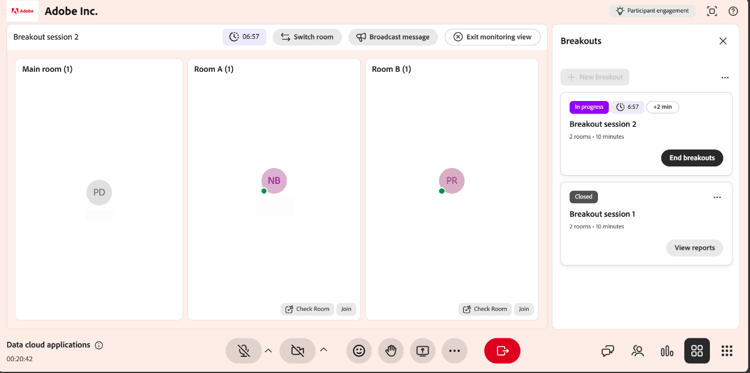
Task: Click the Closed status badge
Action: coord(584,197)
